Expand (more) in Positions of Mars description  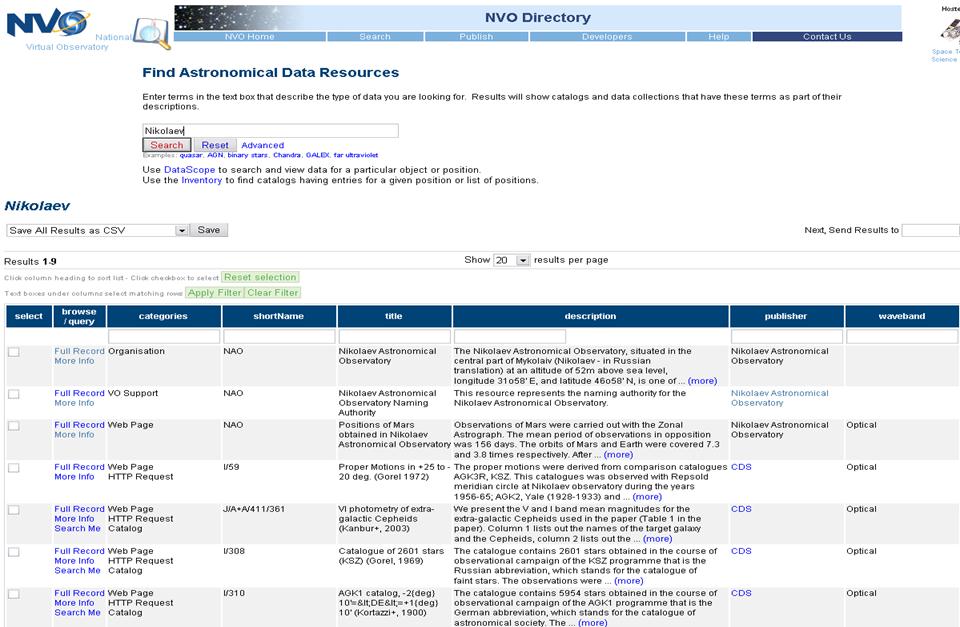(618, 454)
